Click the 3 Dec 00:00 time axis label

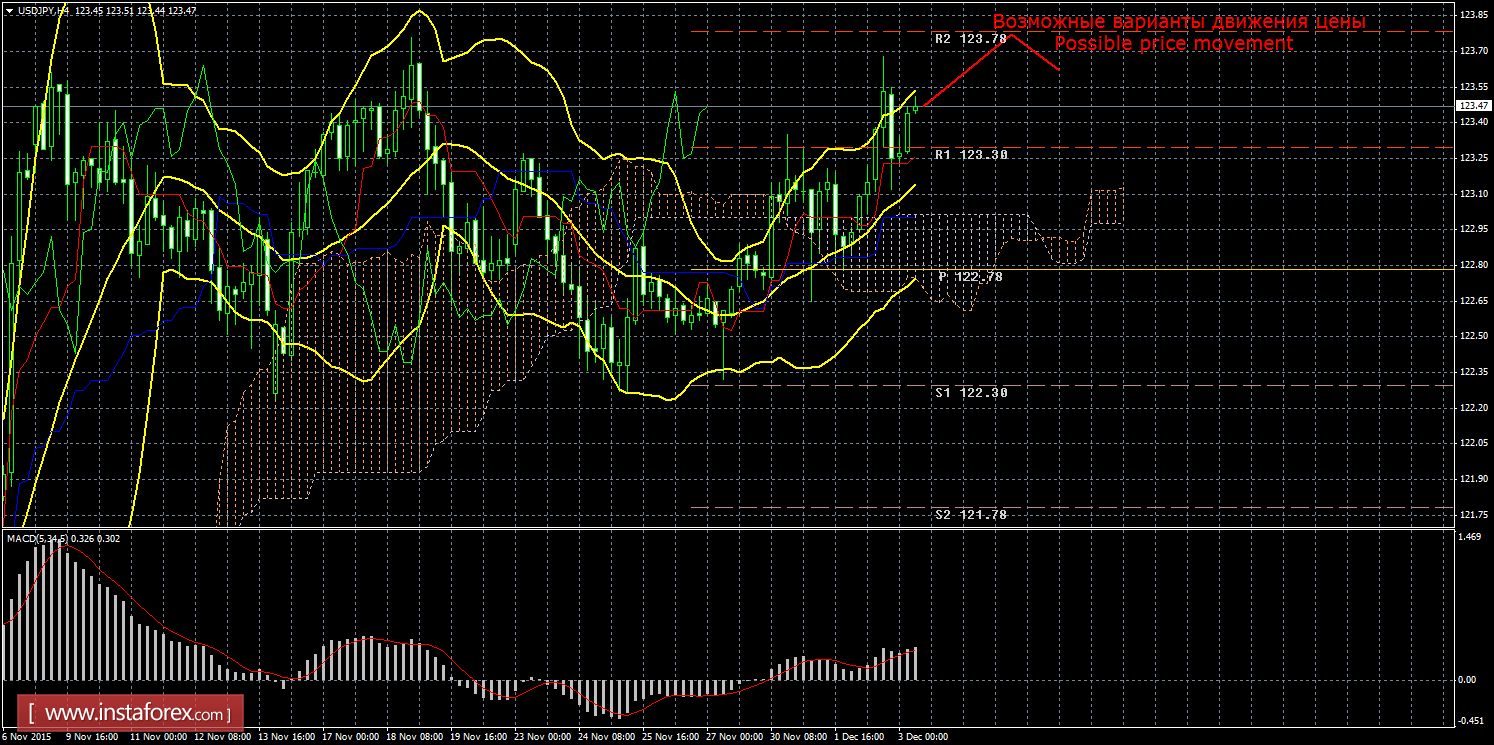(922, 737)
